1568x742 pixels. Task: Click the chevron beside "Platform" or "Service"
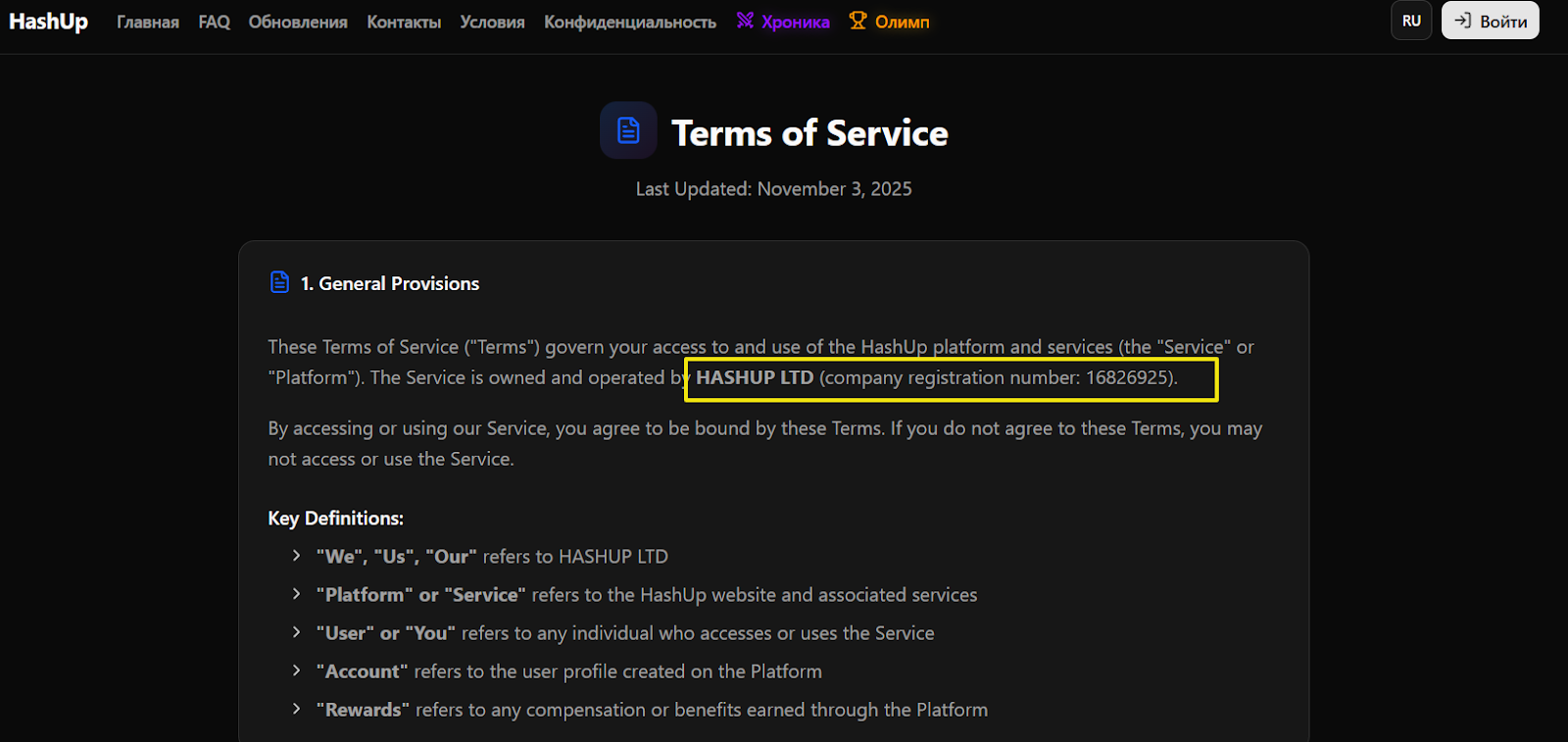[x=296, y=594]
